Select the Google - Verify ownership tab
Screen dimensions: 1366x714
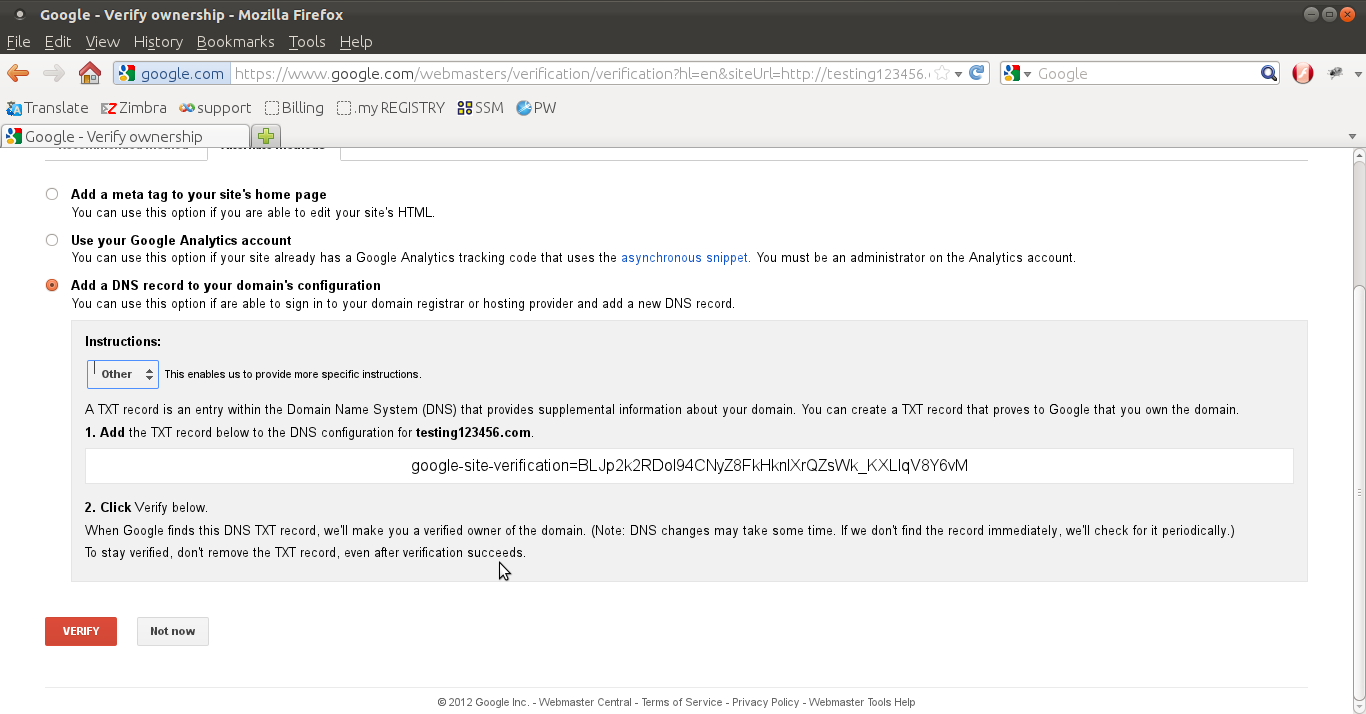(125, 136)
